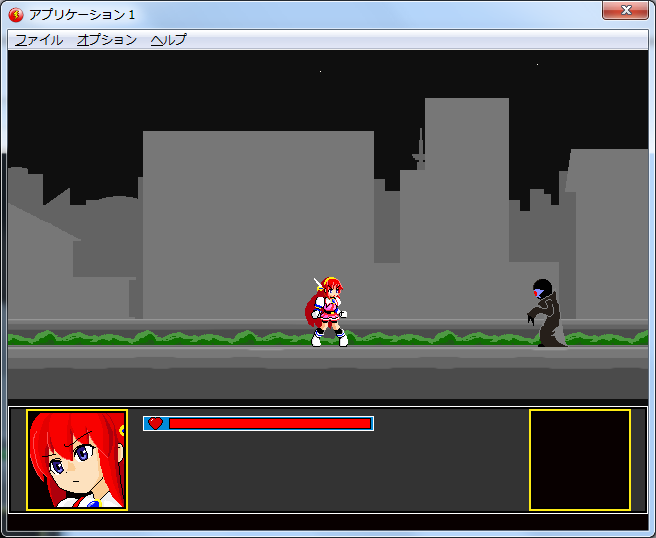Click the shadow enemy's blue face
The height and width of the screenshot is (538, 656).
541,292
